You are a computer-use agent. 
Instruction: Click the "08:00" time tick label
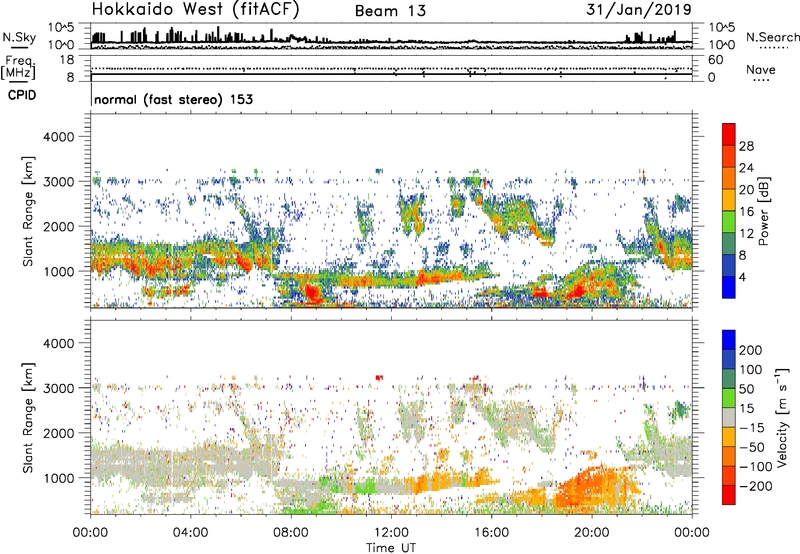point(291,533)
